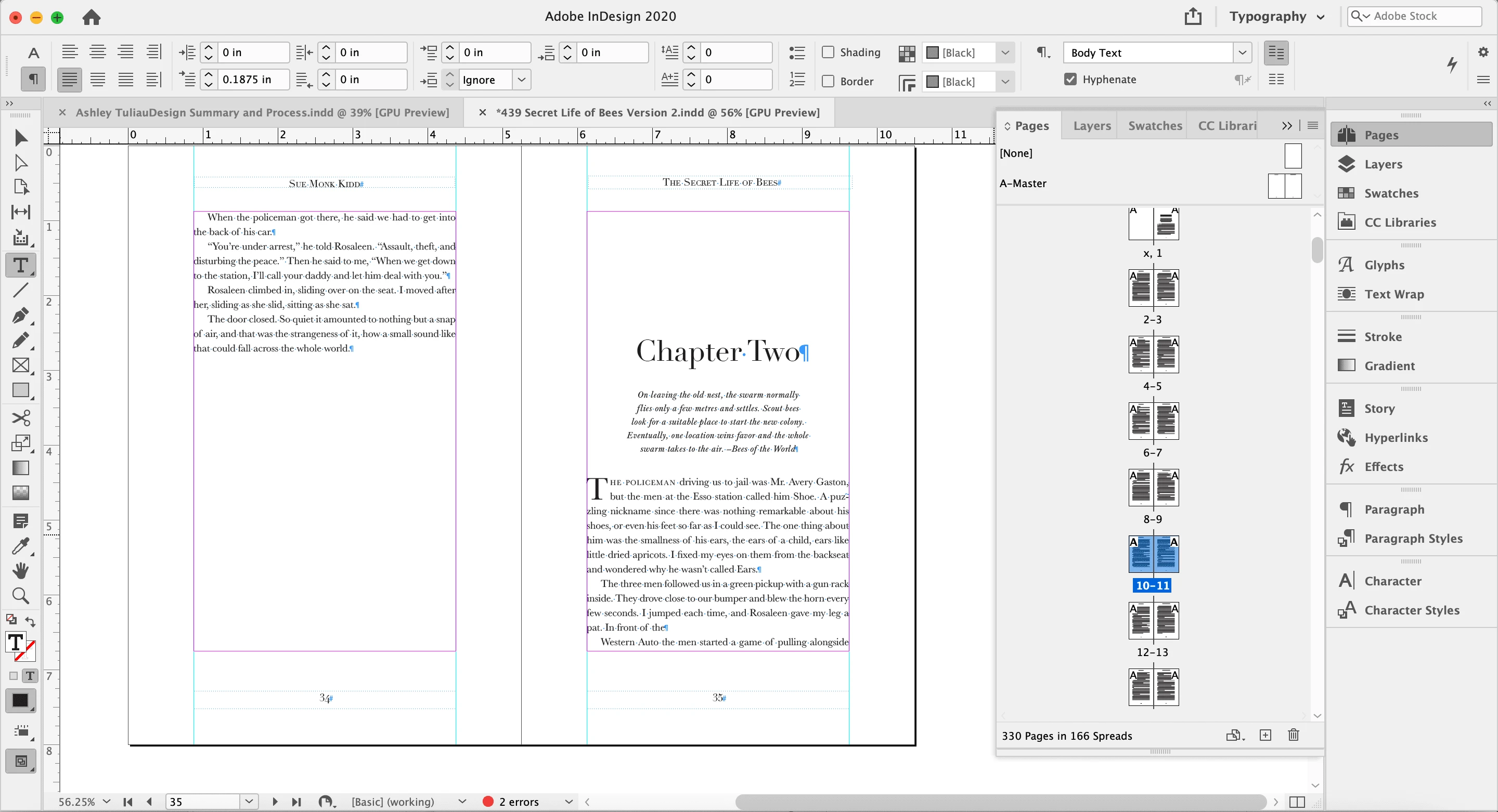
Task: Select the Rectangle Frame tool
Action: point(20,365)
